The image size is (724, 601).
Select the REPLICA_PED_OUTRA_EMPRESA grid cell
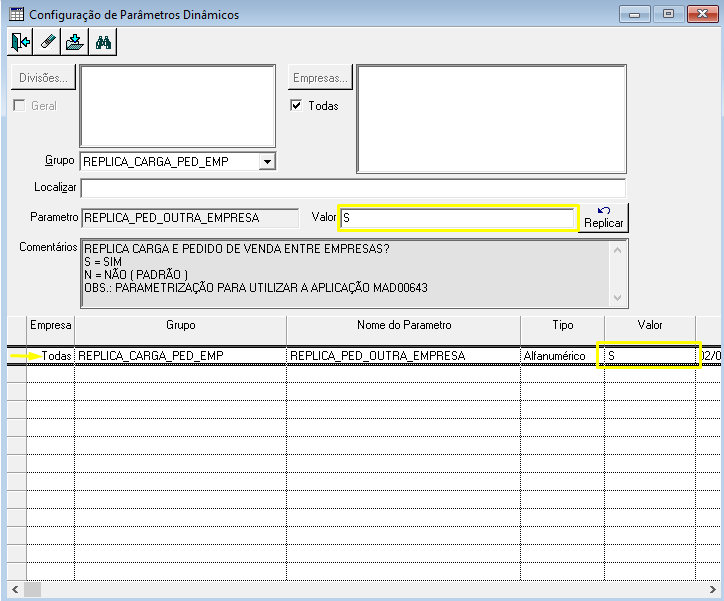pos(404,356)
